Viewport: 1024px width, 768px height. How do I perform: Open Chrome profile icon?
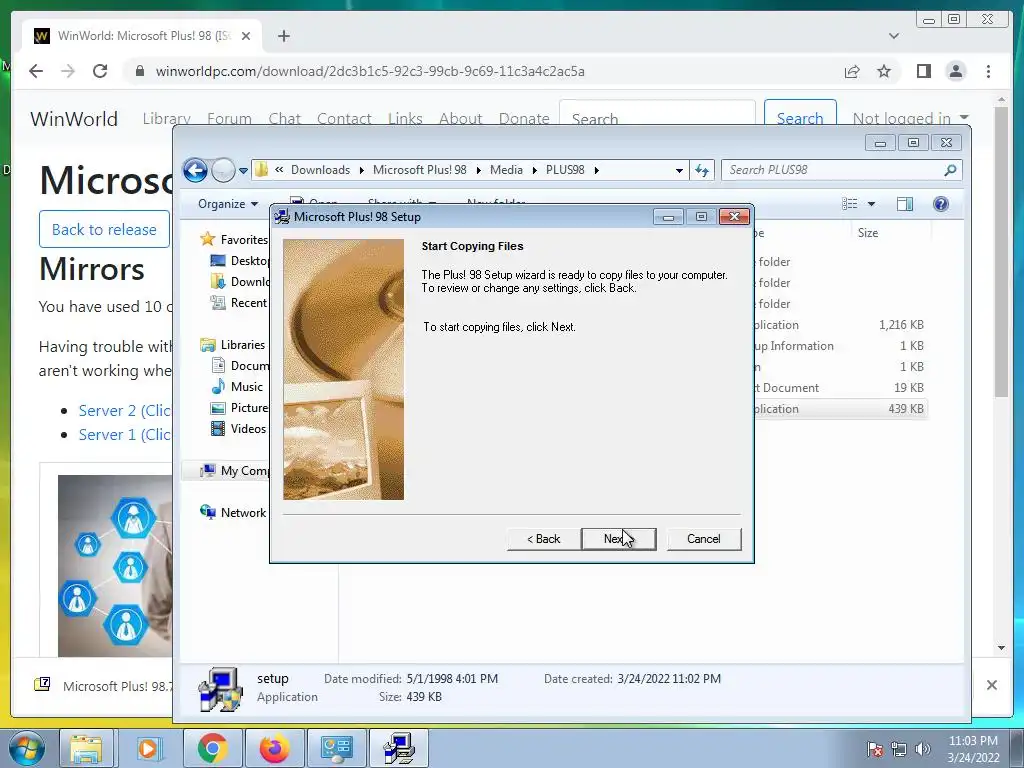(x=955, y=71)
